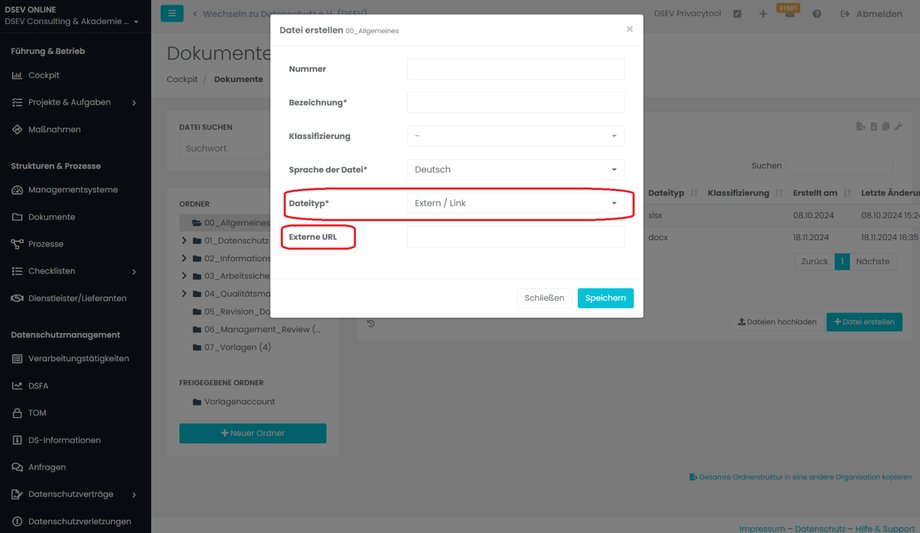Screen dimensions: 920x533
Task: Open the Sprache der Datei dropdown
Action: click(x=515, y=170)
